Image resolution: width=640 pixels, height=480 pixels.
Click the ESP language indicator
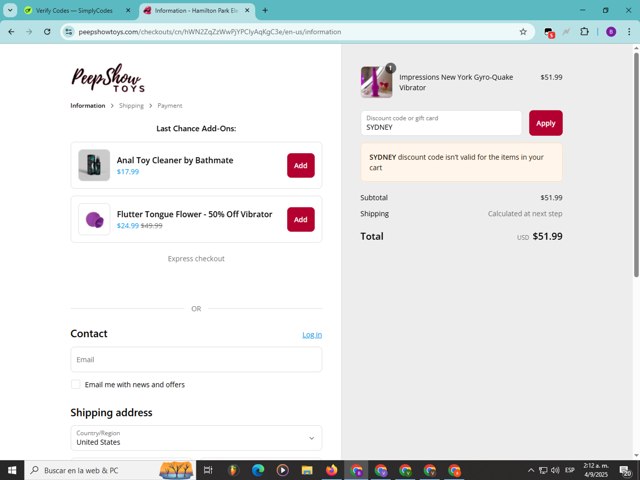coord(570,470)
